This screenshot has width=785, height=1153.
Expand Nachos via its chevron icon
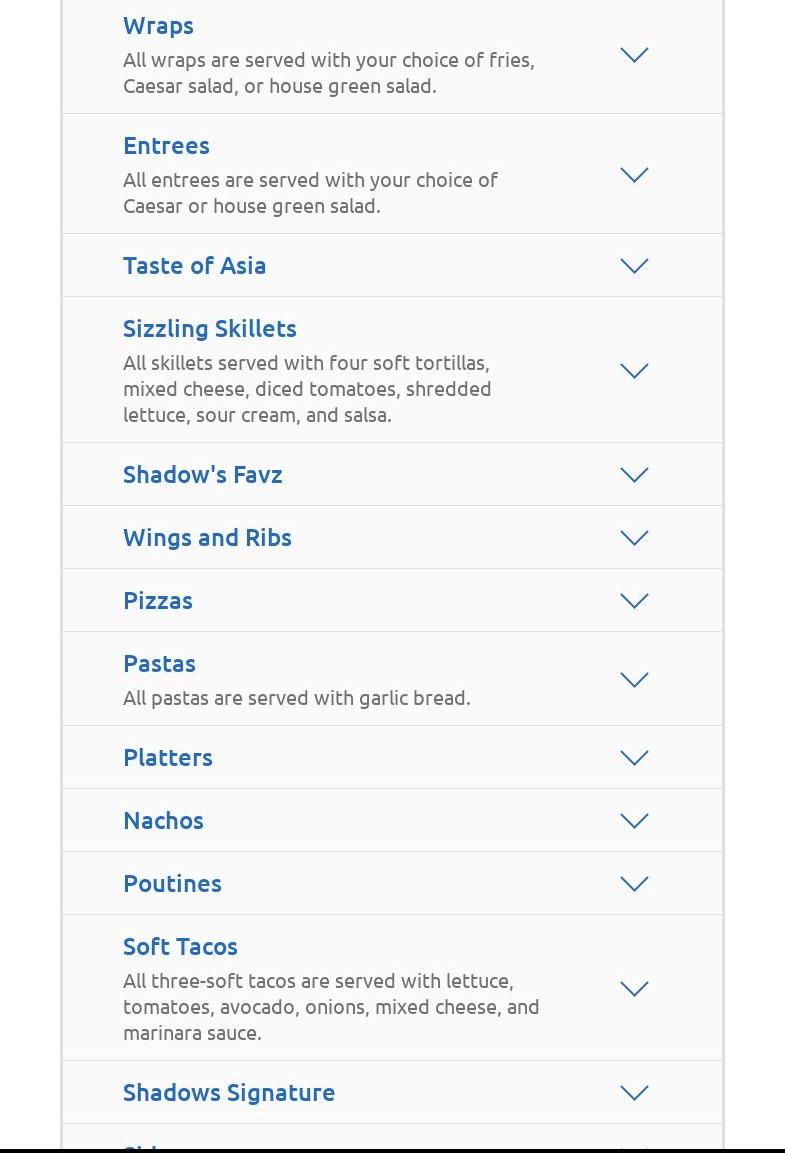pyautogui.click(x=634, y=821)
